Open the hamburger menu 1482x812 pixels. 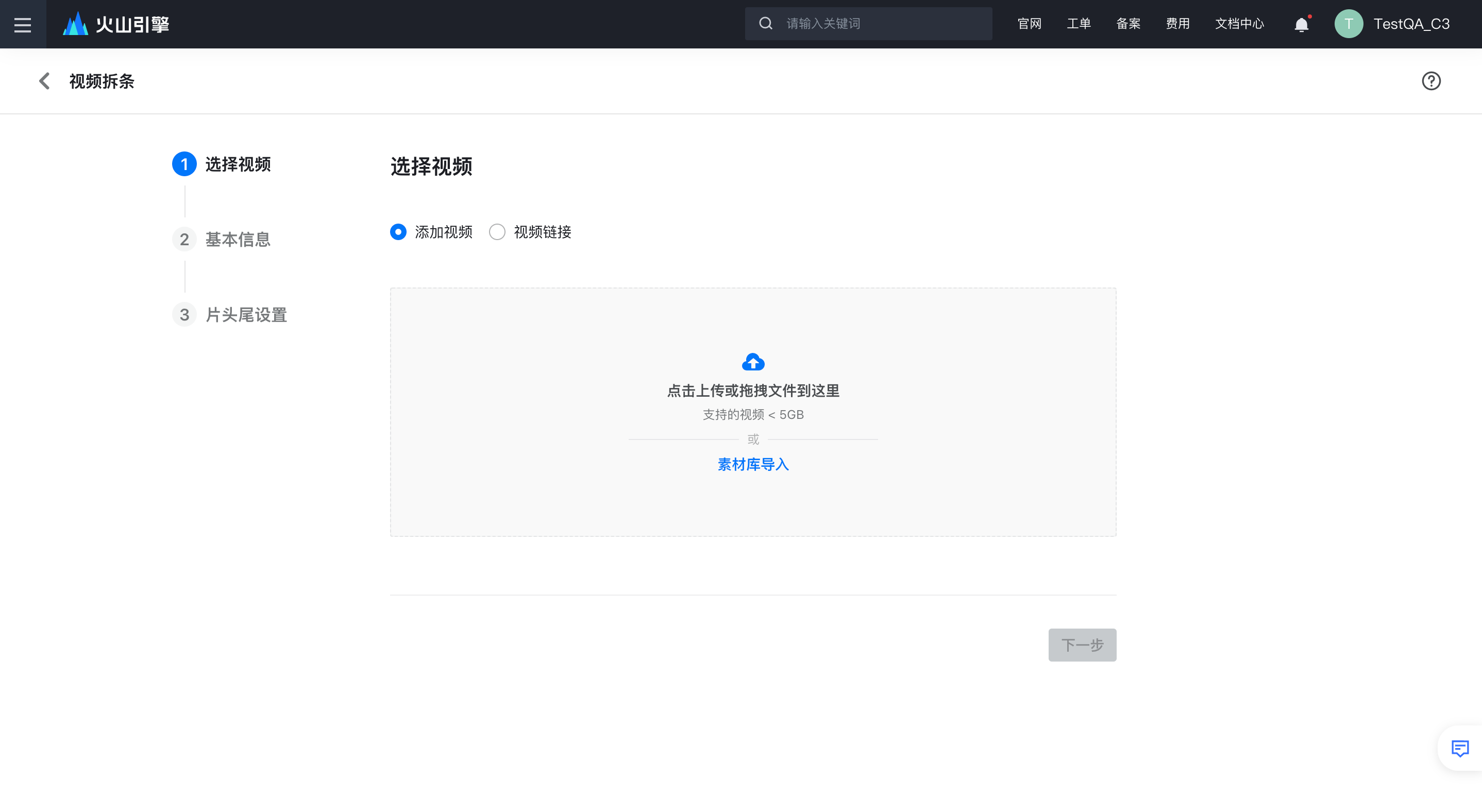tap(23, 24)
